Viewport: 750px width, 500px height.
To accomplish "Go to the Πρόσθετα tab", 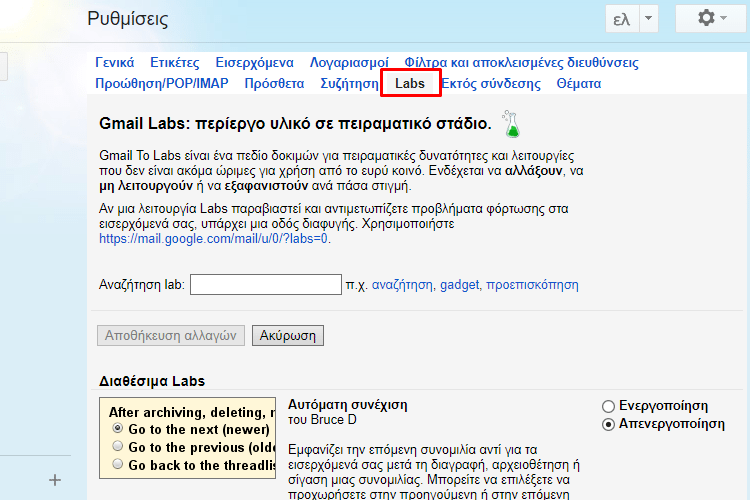I will pos(275,84).
